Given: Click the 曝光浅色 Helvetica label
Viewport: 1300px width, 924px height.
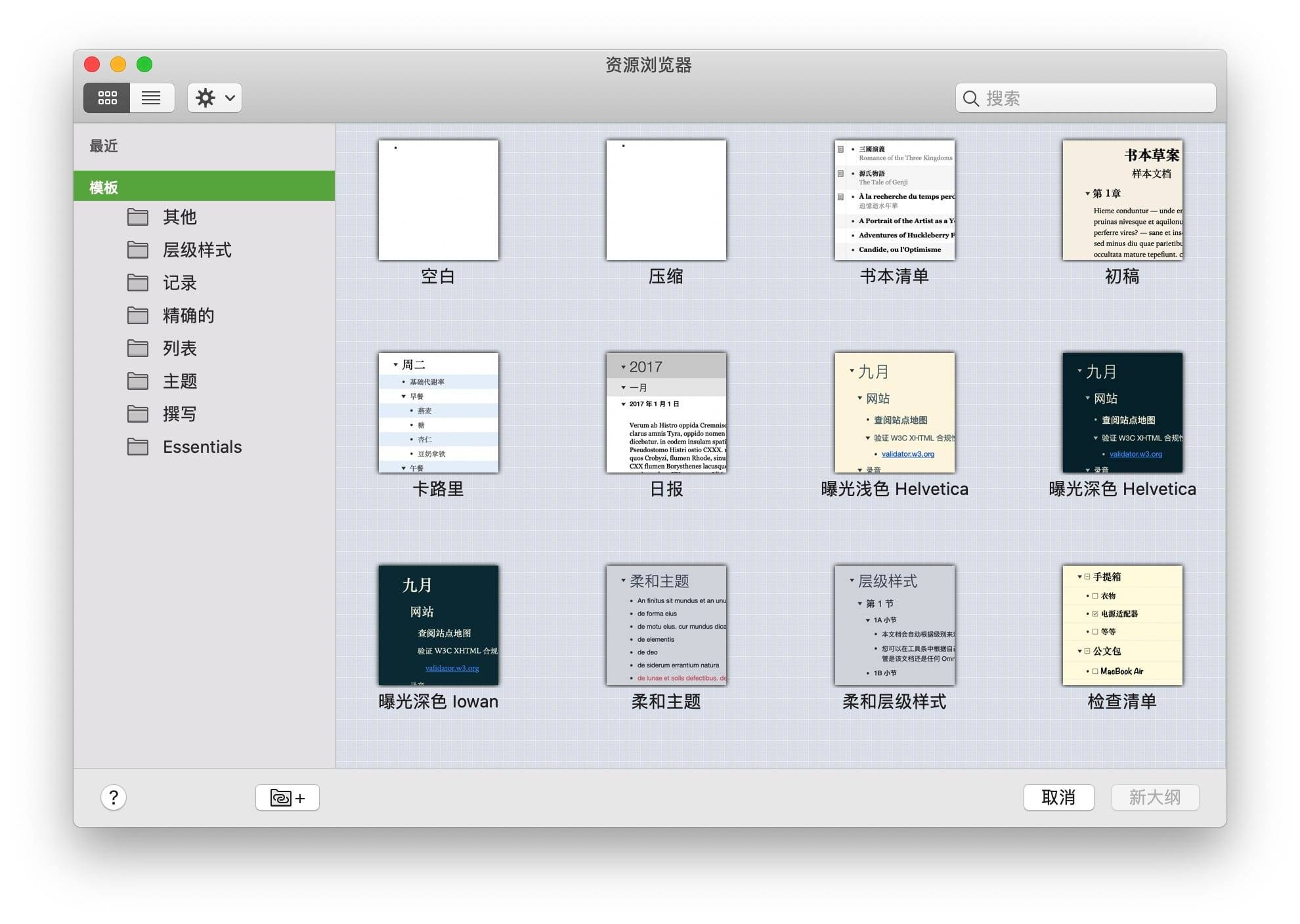Looking at the screenshot, I should coord(894,489).
